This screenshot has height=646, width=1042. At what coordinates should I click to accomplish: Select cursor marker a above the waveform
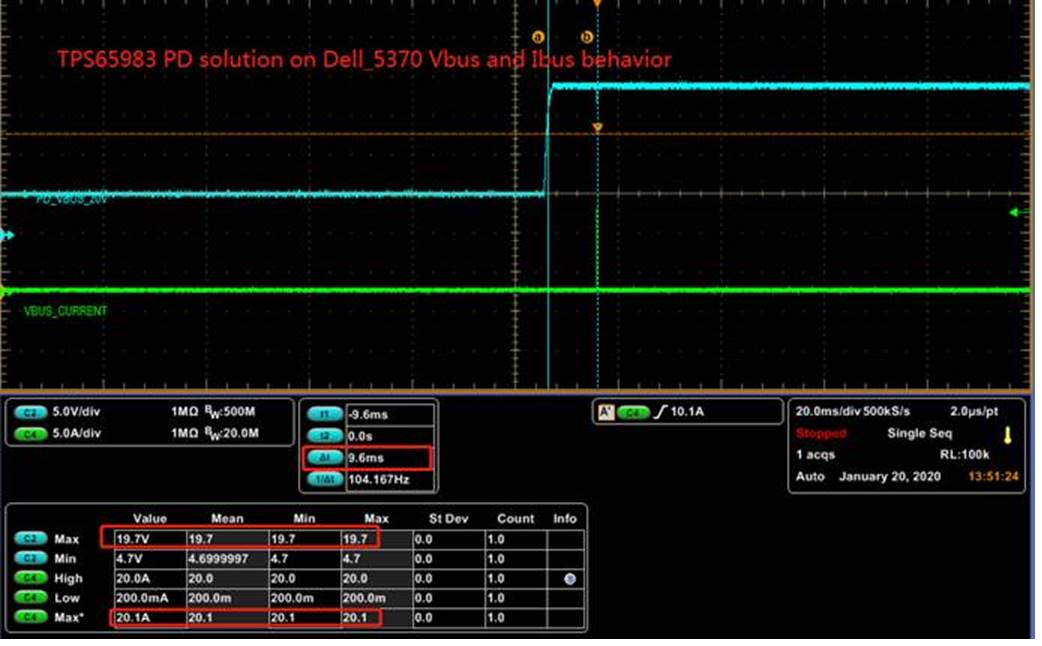538,37
